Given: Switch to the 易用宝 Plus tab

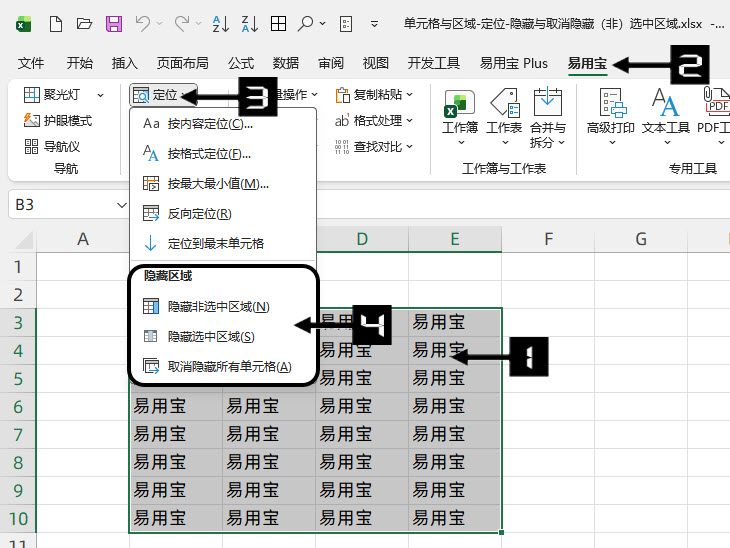Looking at the screenshot, I should tap(514, 63).
